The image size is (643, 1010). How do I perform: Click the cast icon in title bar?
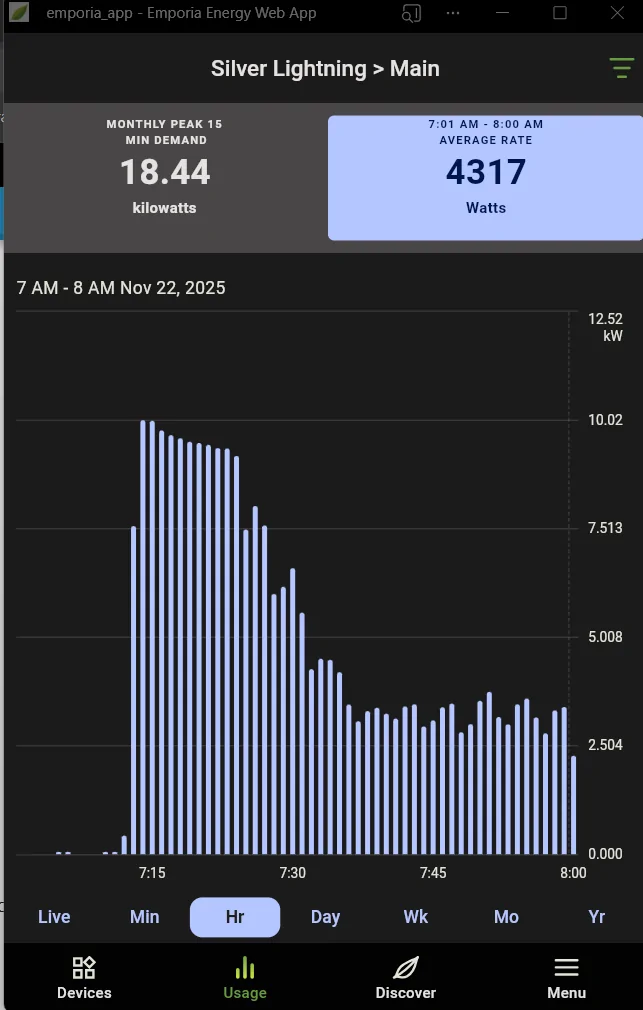point(411,13)
